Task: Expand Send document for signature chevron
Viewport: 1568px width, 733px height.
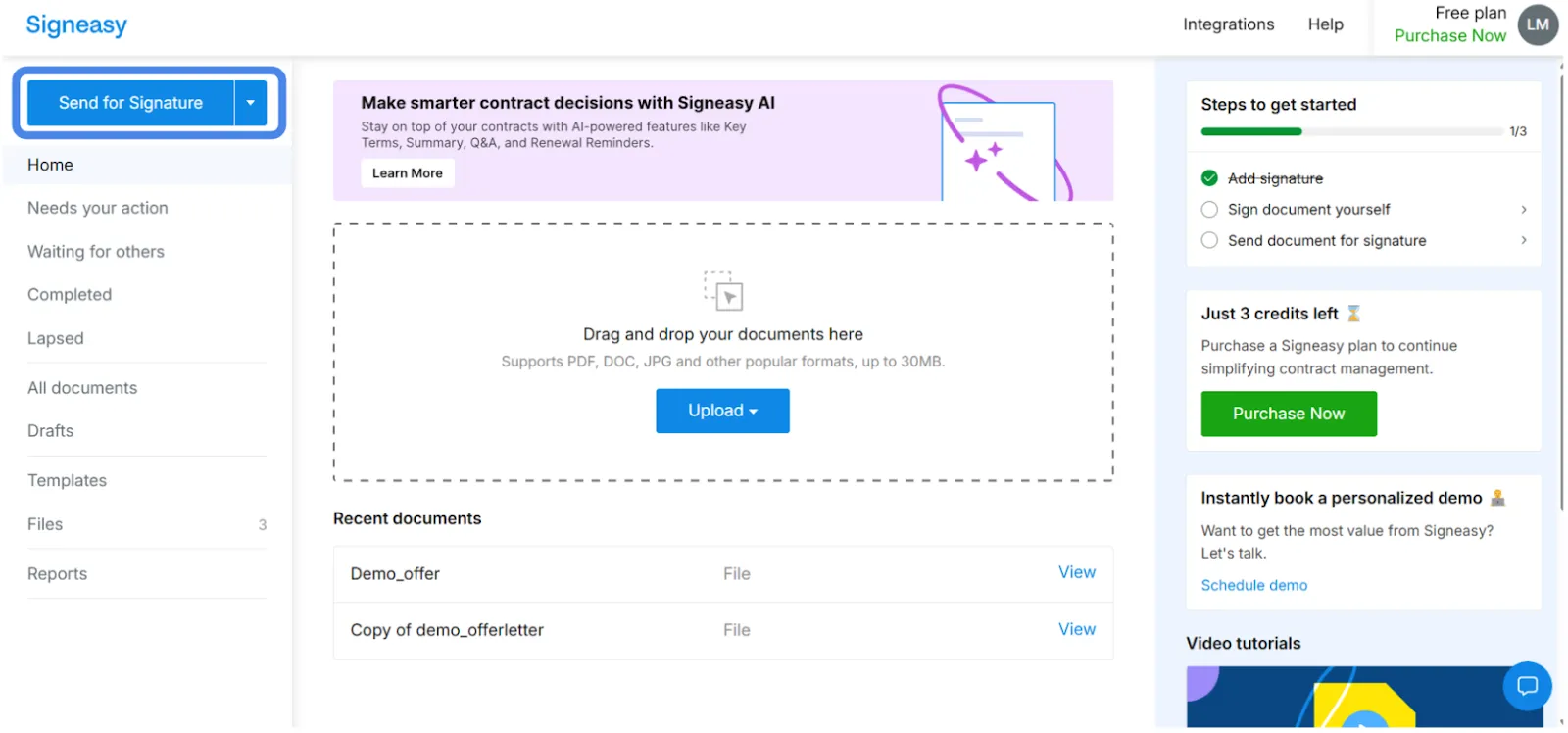Action: click(x=1523, y=240)
